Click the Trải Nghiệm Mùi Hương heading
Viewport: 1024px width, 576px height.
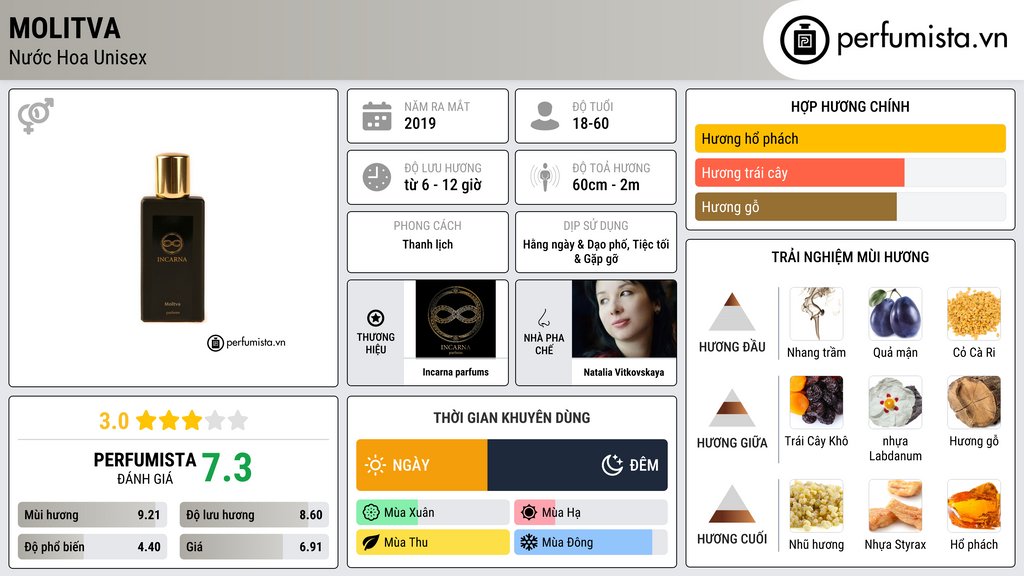850,257
